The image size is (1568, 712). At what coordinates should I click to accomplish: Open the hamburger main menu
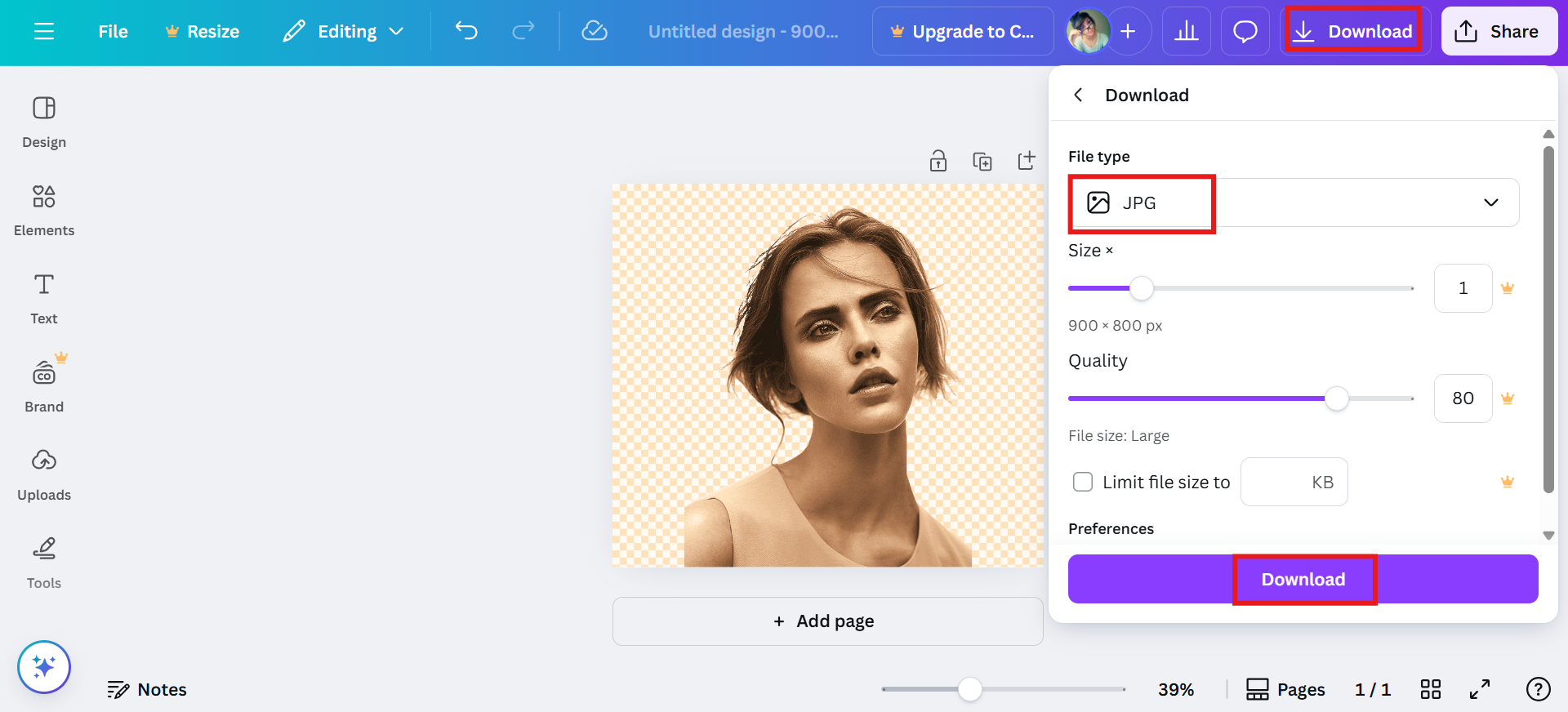point(44,31)
